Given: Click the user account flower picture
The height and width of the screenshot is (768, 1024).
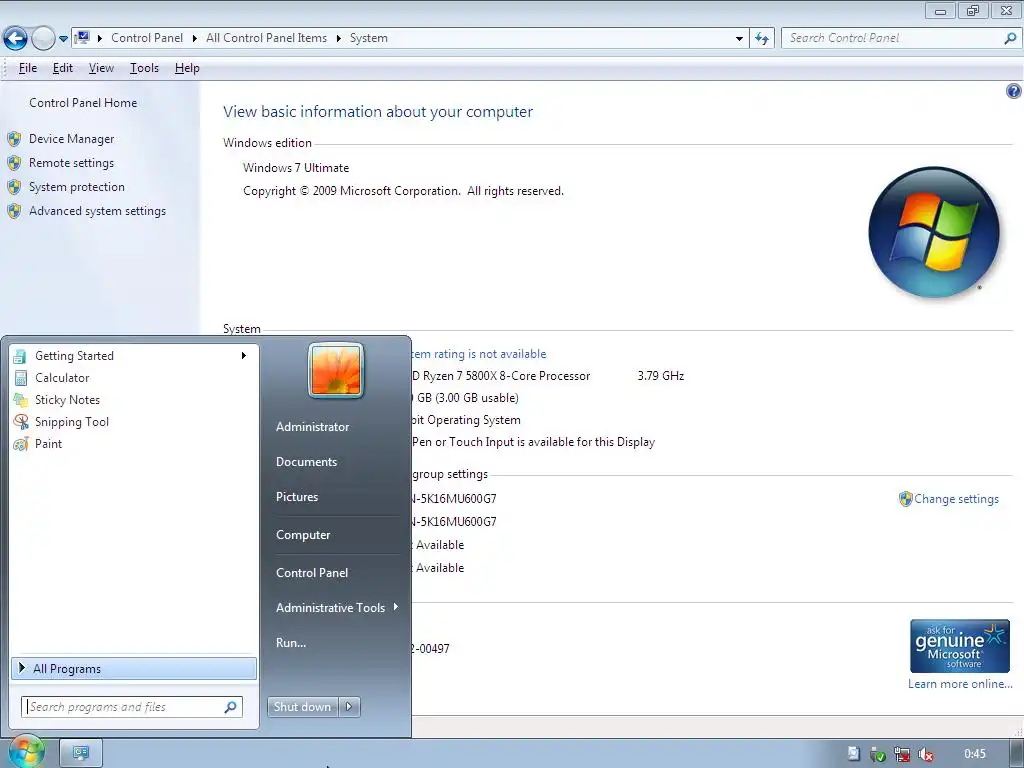Looking at the screenshot, I should [336, 370].
